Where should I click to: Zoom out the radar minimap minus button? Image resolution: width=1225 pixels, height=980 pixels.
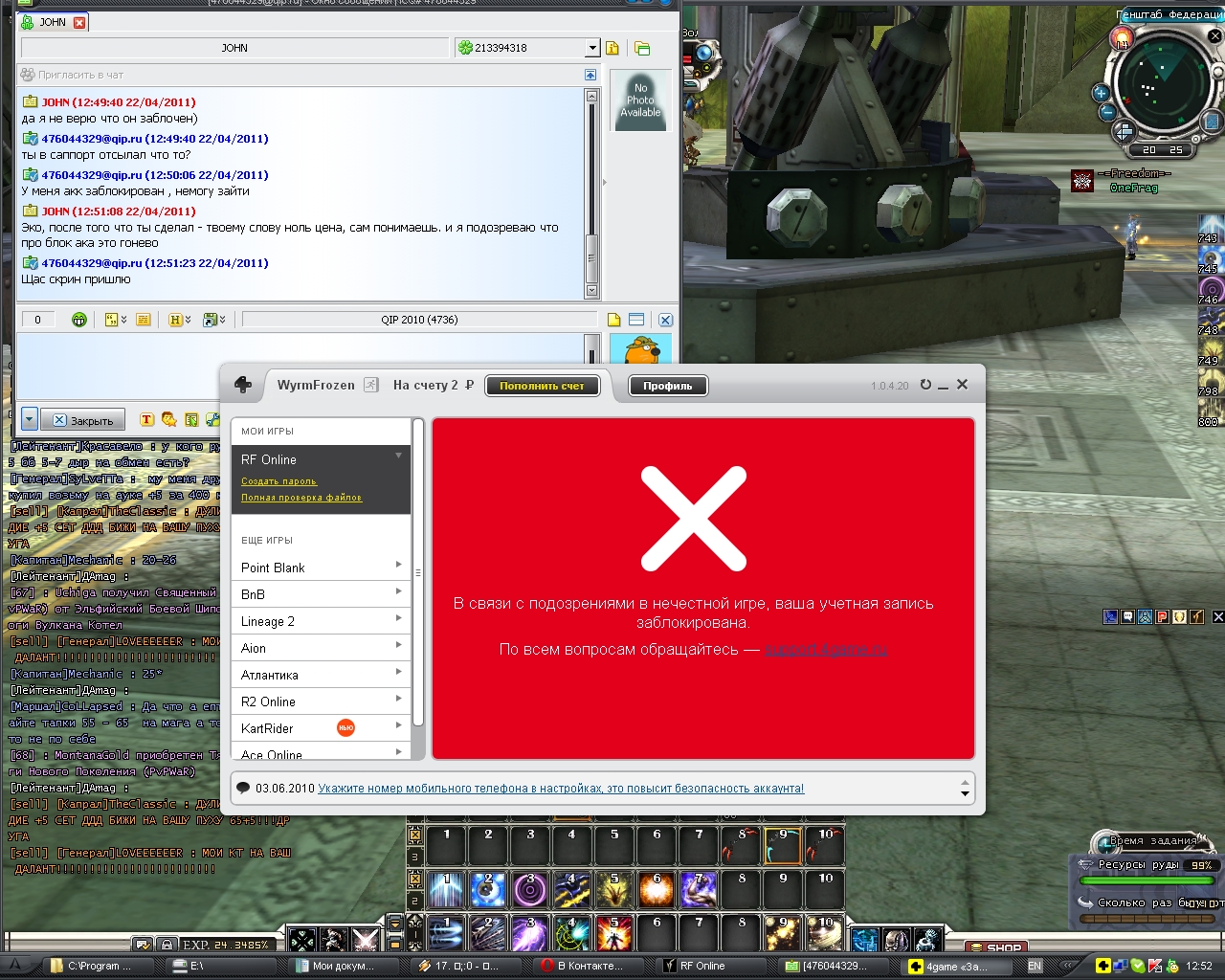pyautogui.click(x=1107, y=111)
